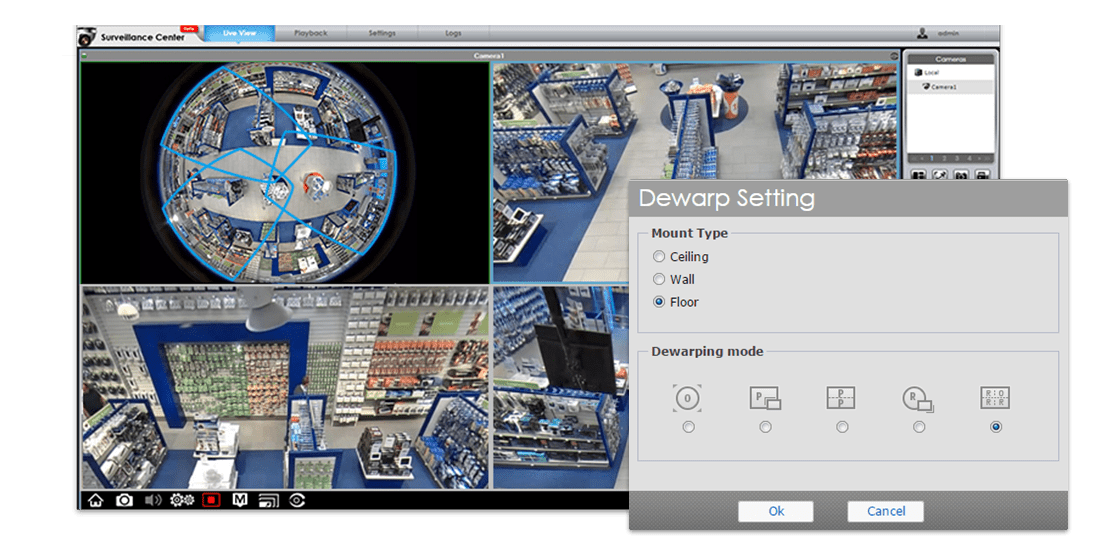Open the Logs tab
Image resolution: width=1113 pixels, height=560 pixels.
tap(453, 33)
